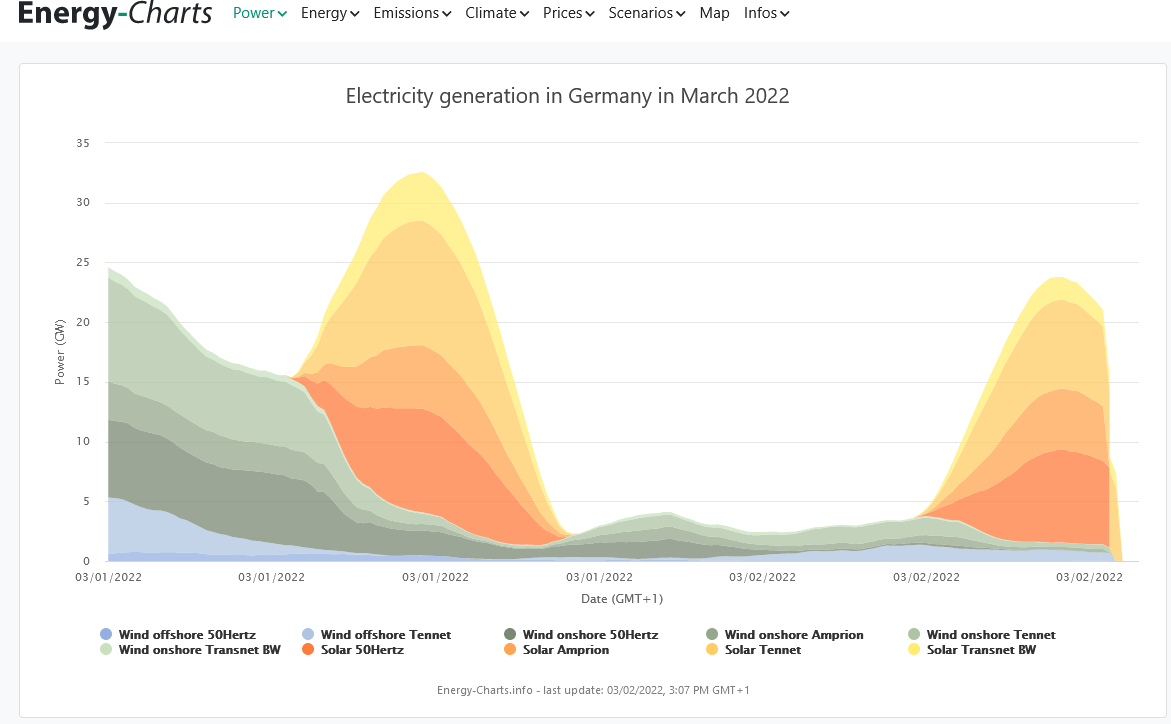The height and width of the screenshot is (724, 1171).
Task: Click the Solar 50Hertz orange legend dot
Action: point(308,650)
